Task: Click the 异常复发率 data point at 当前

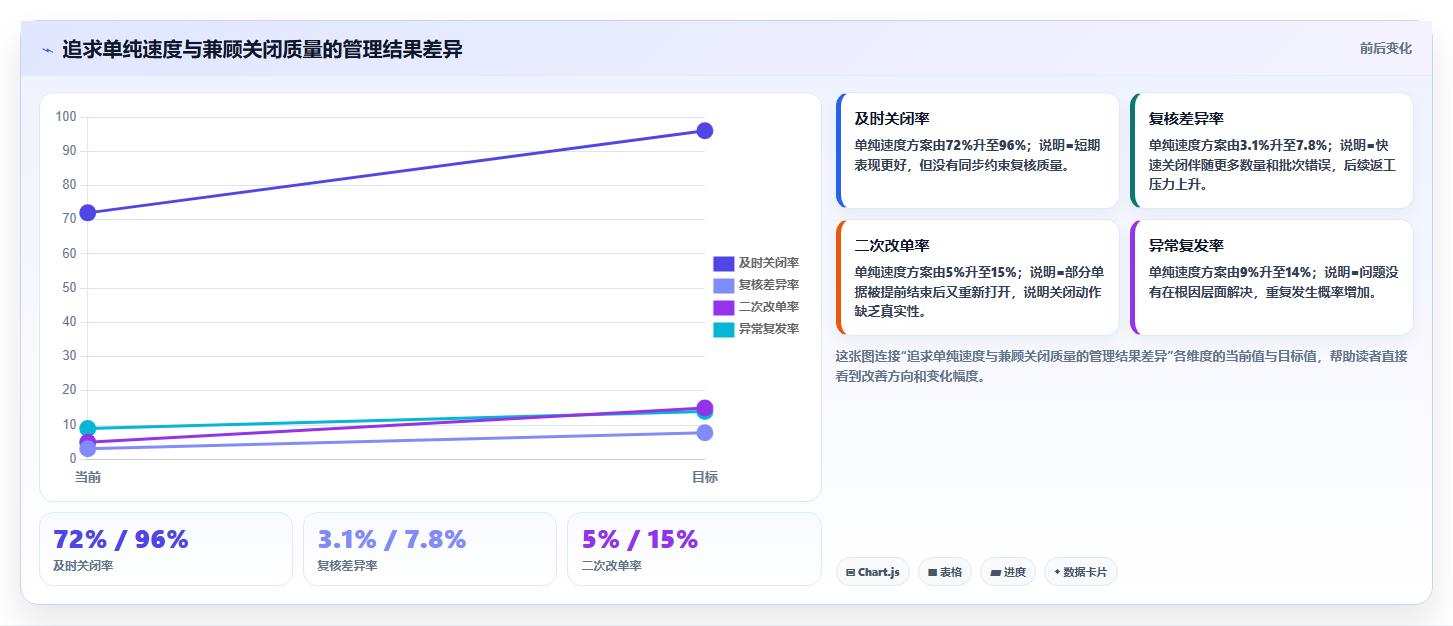Action: point(88,428)
